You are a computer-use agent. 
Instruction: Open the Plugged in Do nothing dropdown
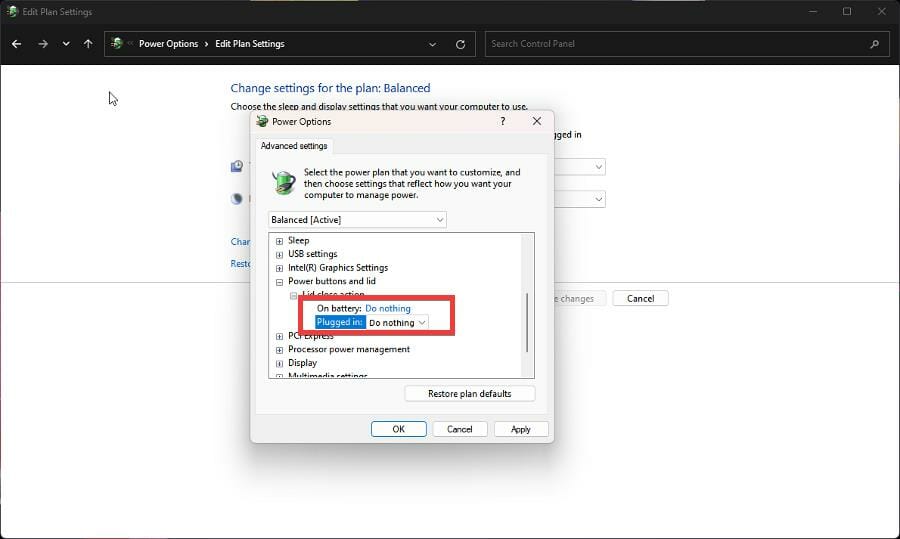click(397, 323)
